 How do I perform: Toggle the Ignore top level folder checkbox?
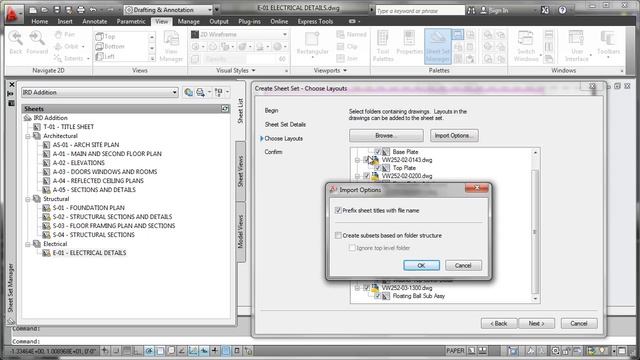click(x=352, y=248)
